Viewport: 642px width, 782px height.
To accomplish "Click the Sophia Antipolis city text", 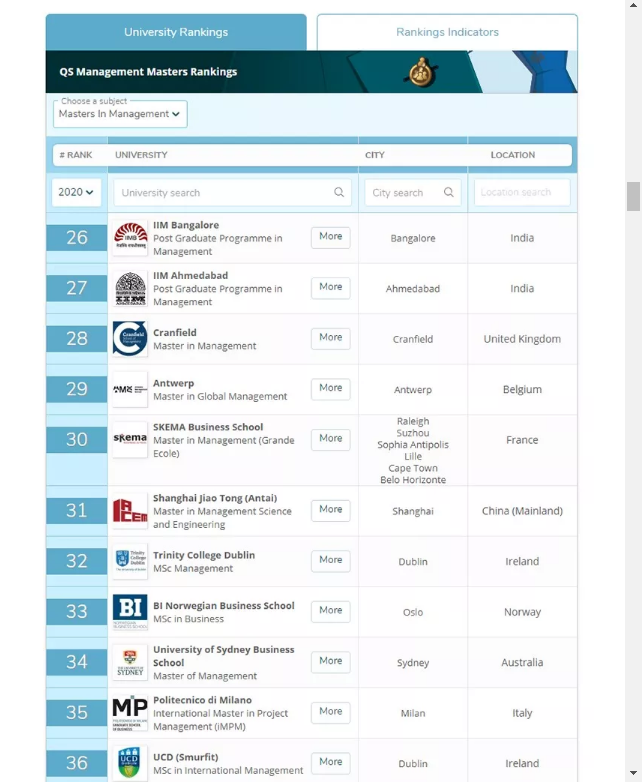I will point(413,444).
